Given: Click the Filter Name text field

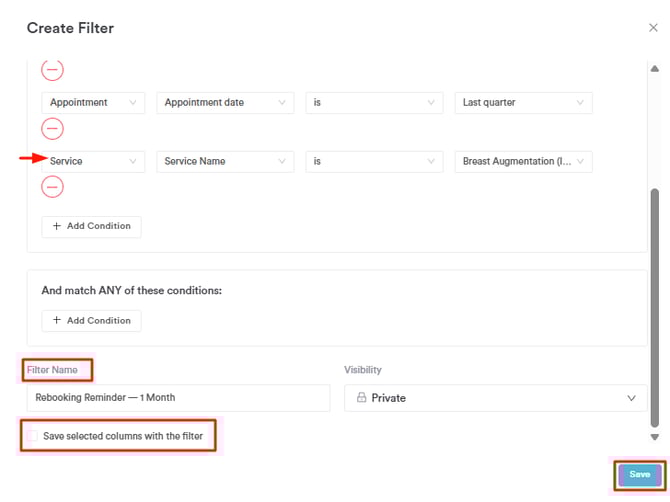Looking at the screenshot, I should (x=178, y=398).
